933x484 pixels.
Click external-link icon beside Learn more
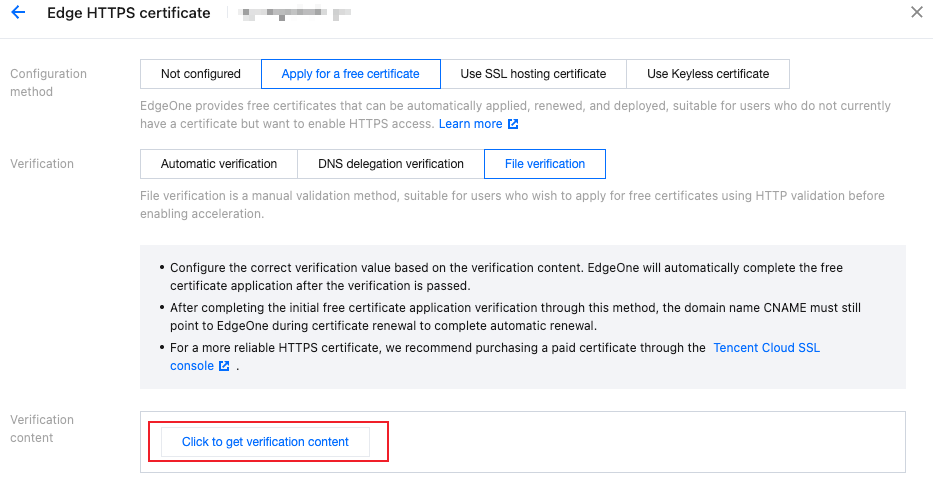click(x=513, y=124)
